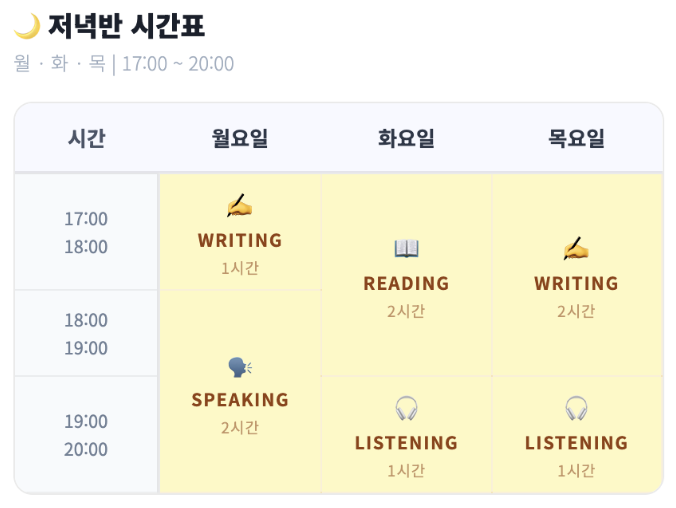This screenshot has height=508, width=676.
Task: Open Thursday's WRITING 2시간 class
Action: pyautogui.click(x=577, y=275)
